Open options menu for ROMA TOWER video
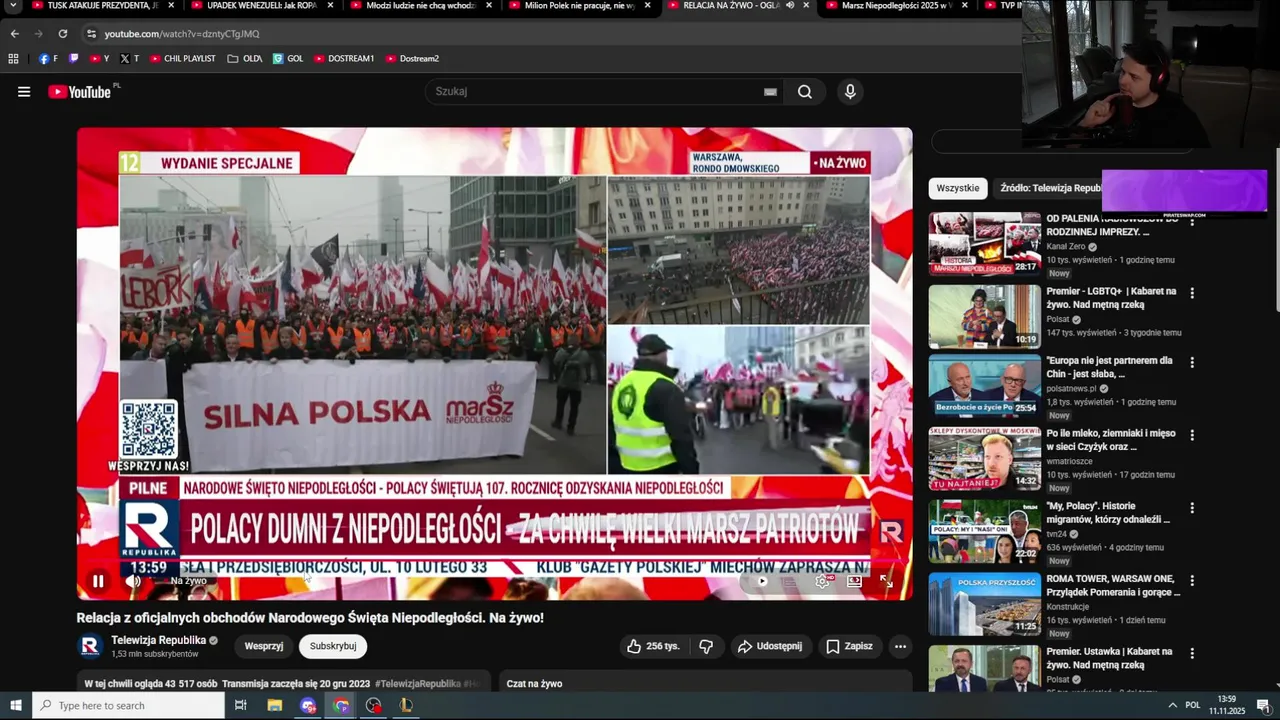 tap(1192, 580)
